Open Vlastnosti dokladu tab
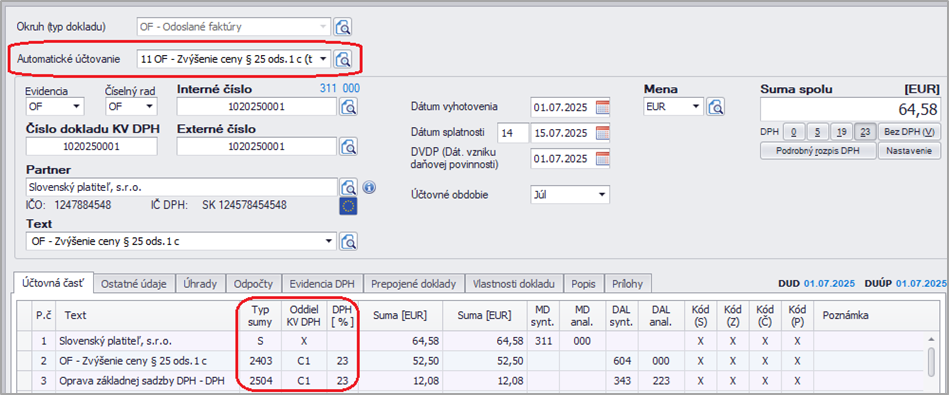 pos(513,283)
